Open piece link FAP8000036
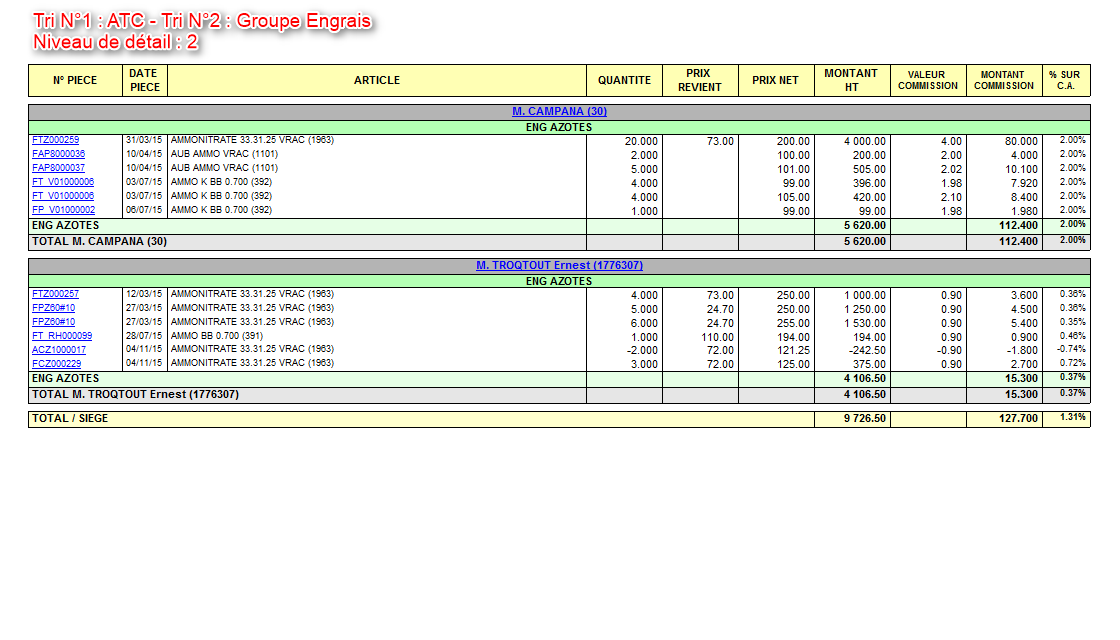The height and width of the screenshot is (640, 1120). point(58,155)
